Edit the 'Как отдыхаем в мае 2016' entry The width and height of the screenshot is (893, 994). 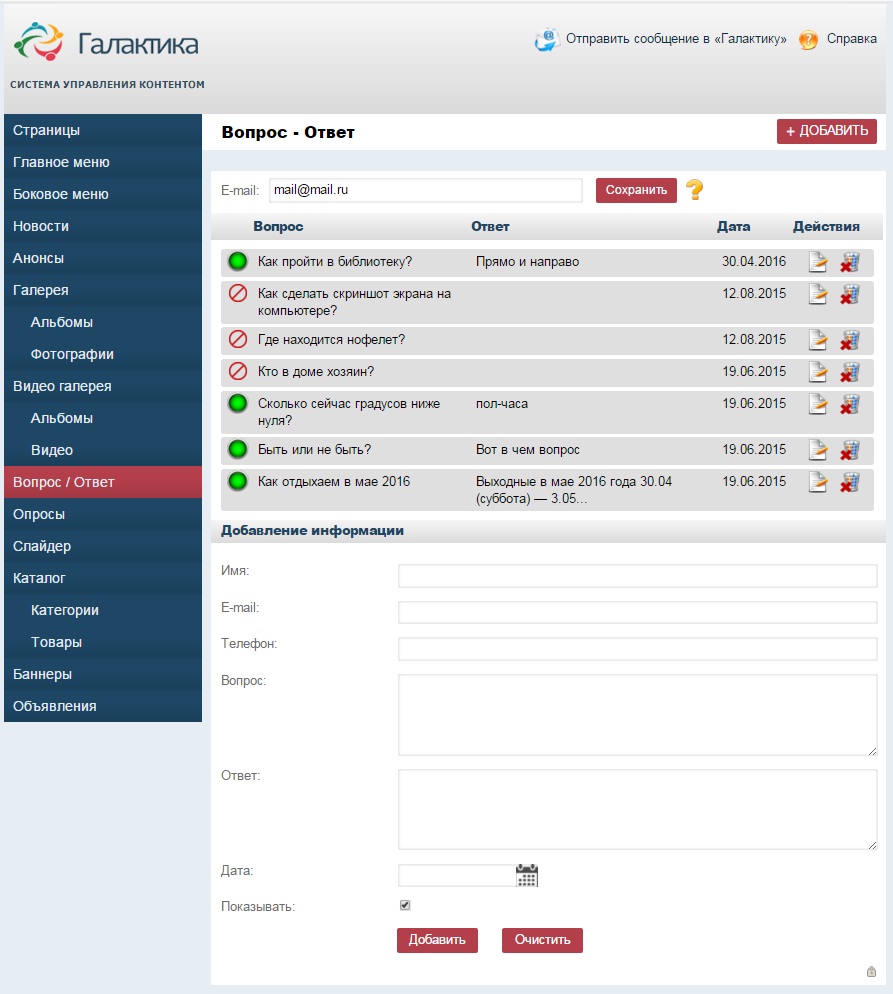point(818,482)
